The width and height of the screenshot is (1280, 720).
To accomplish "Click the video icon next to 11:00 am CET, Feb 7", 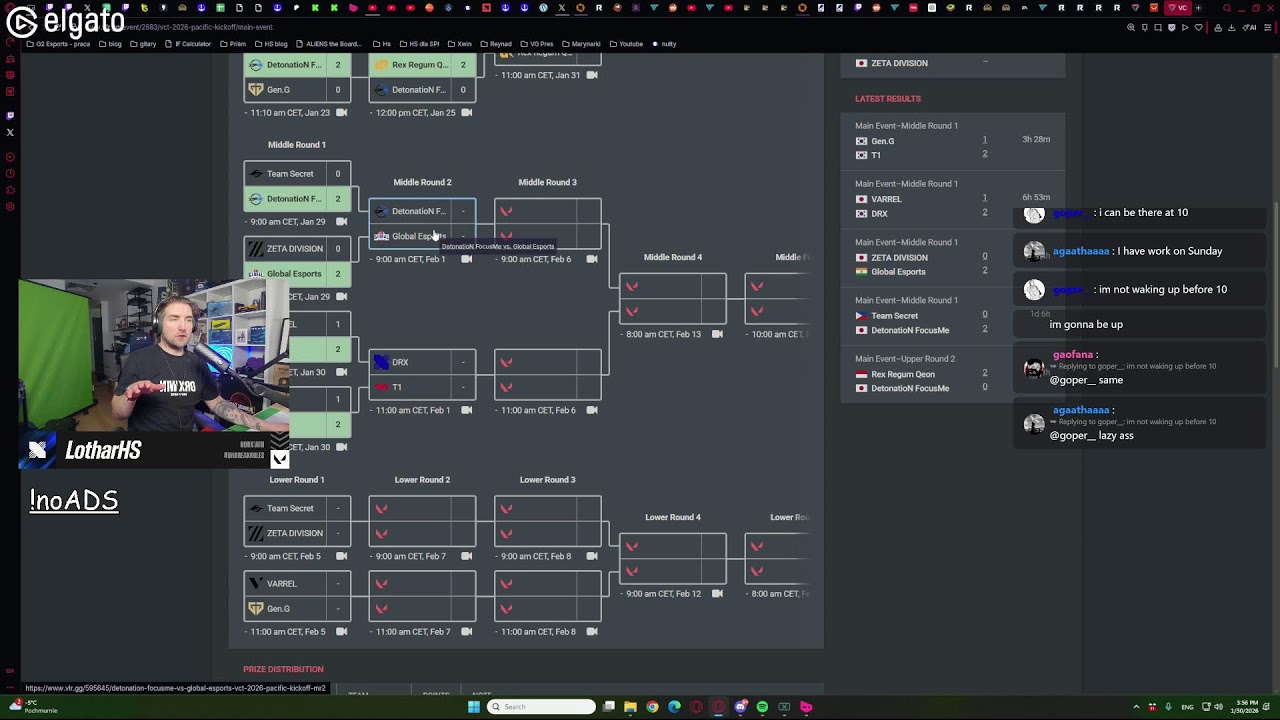I will (467, 631).
